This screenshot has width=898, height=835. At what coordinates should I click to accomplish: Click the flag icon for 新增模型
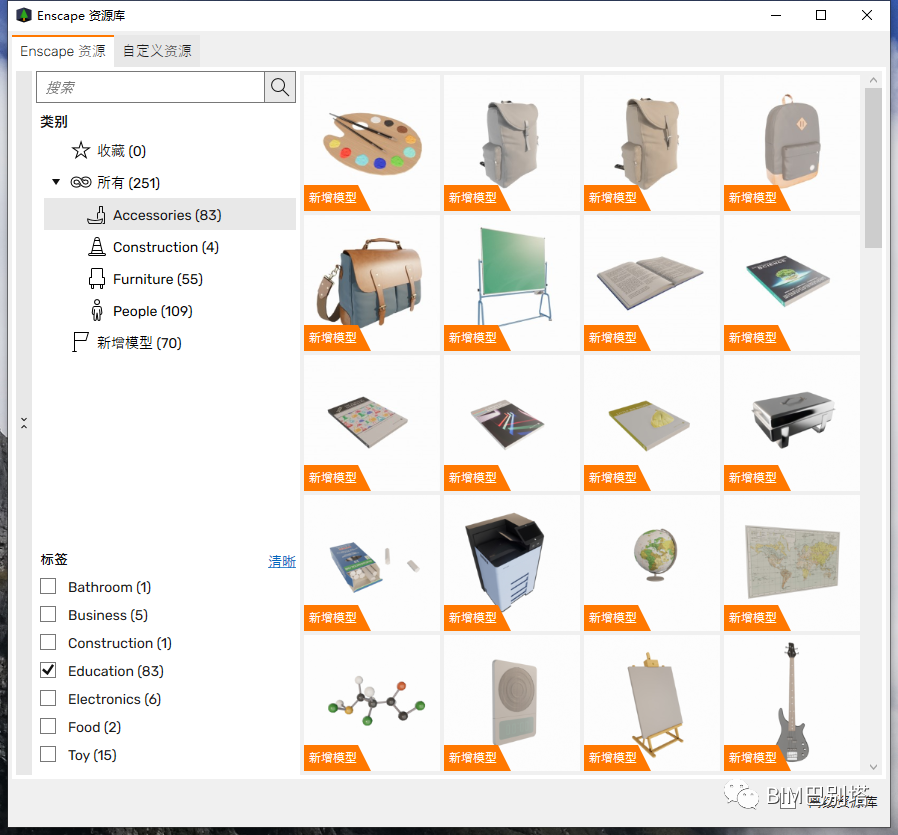pos(80,342)
